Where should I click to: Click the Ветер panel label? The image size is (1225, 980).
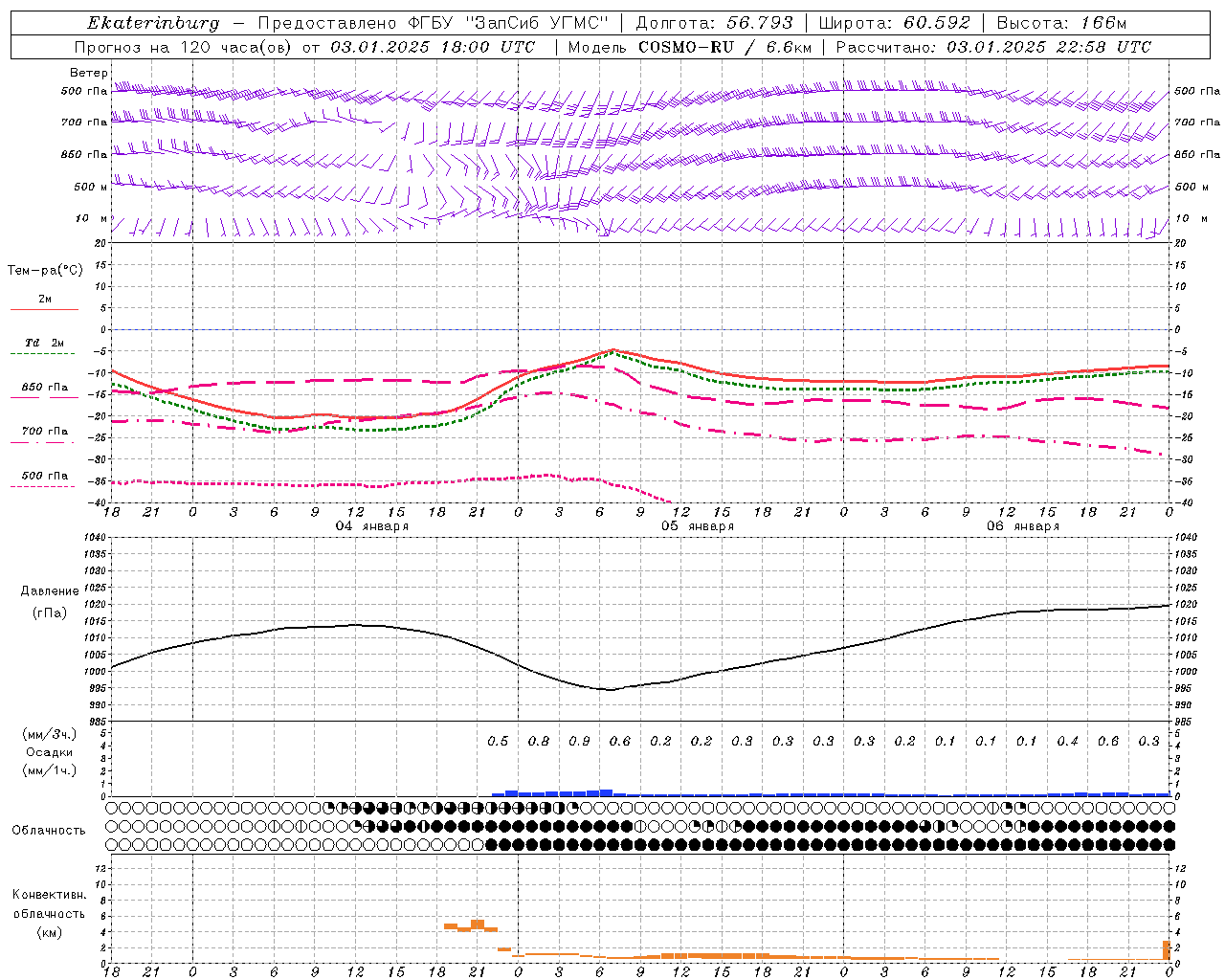pyautogui.click(x=88, y=73)
